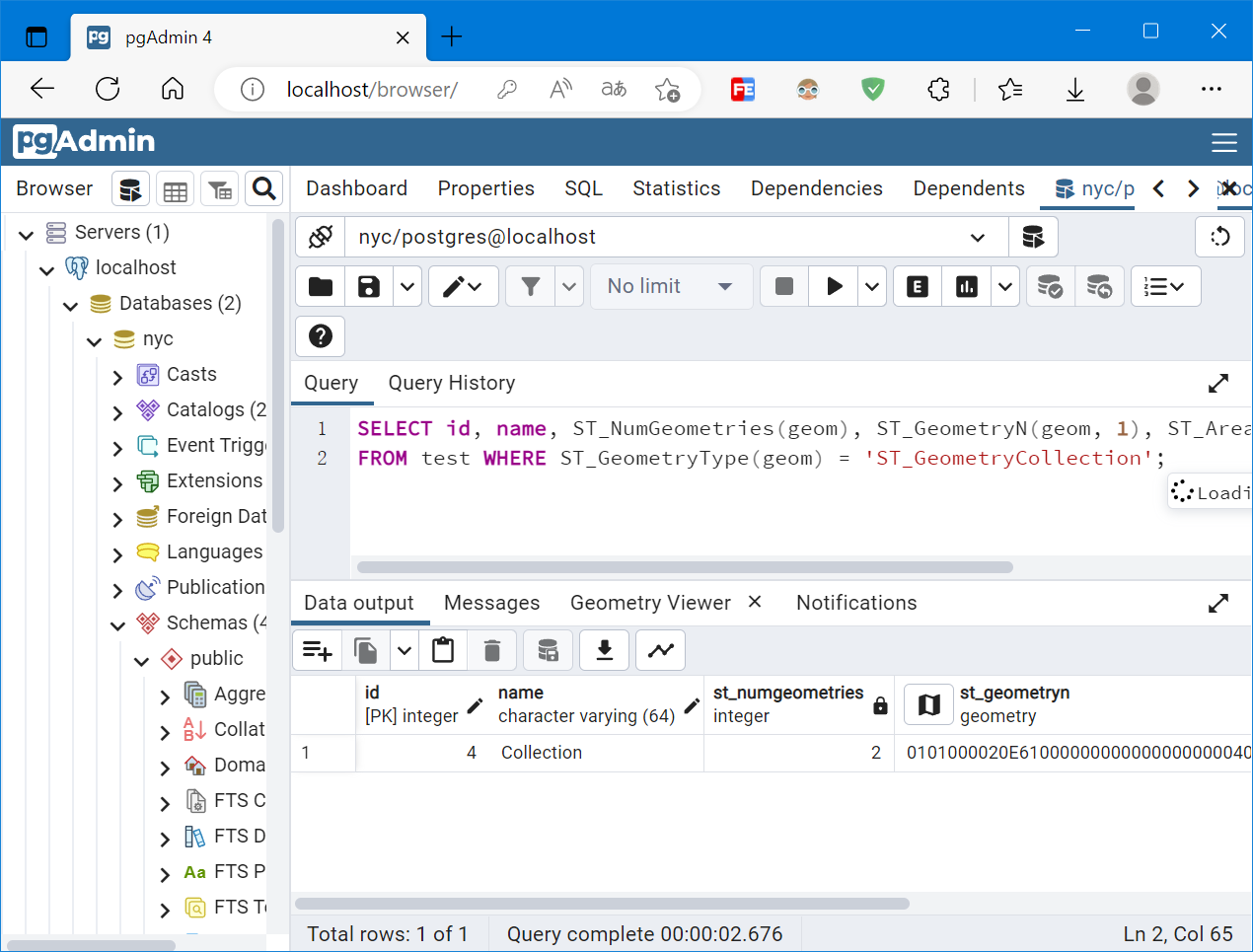The image size is (1253, 952).
Task: View table data from browser toolbar
Action: 176,189
